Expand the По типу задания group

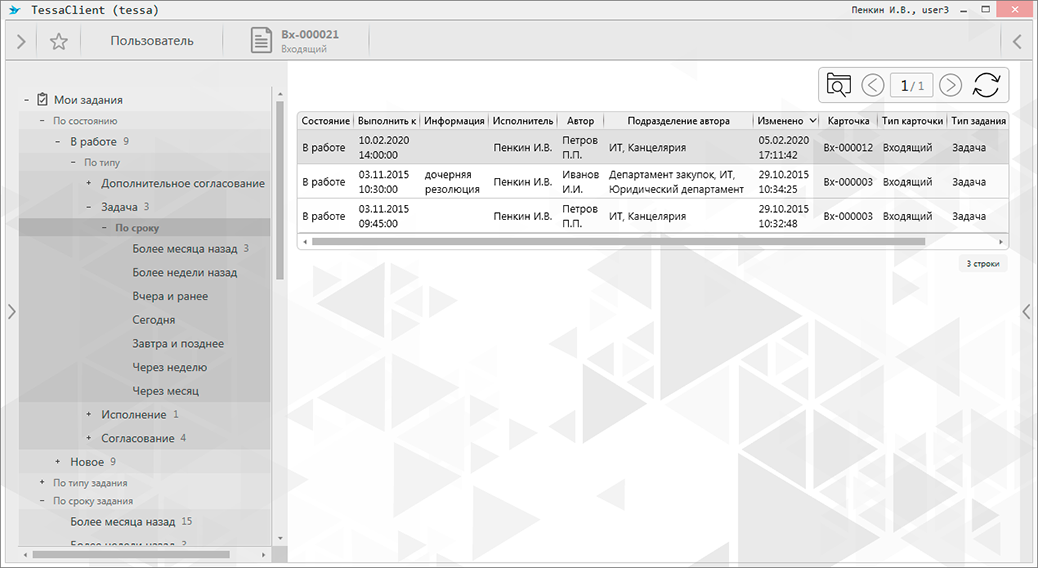(42, 483)
